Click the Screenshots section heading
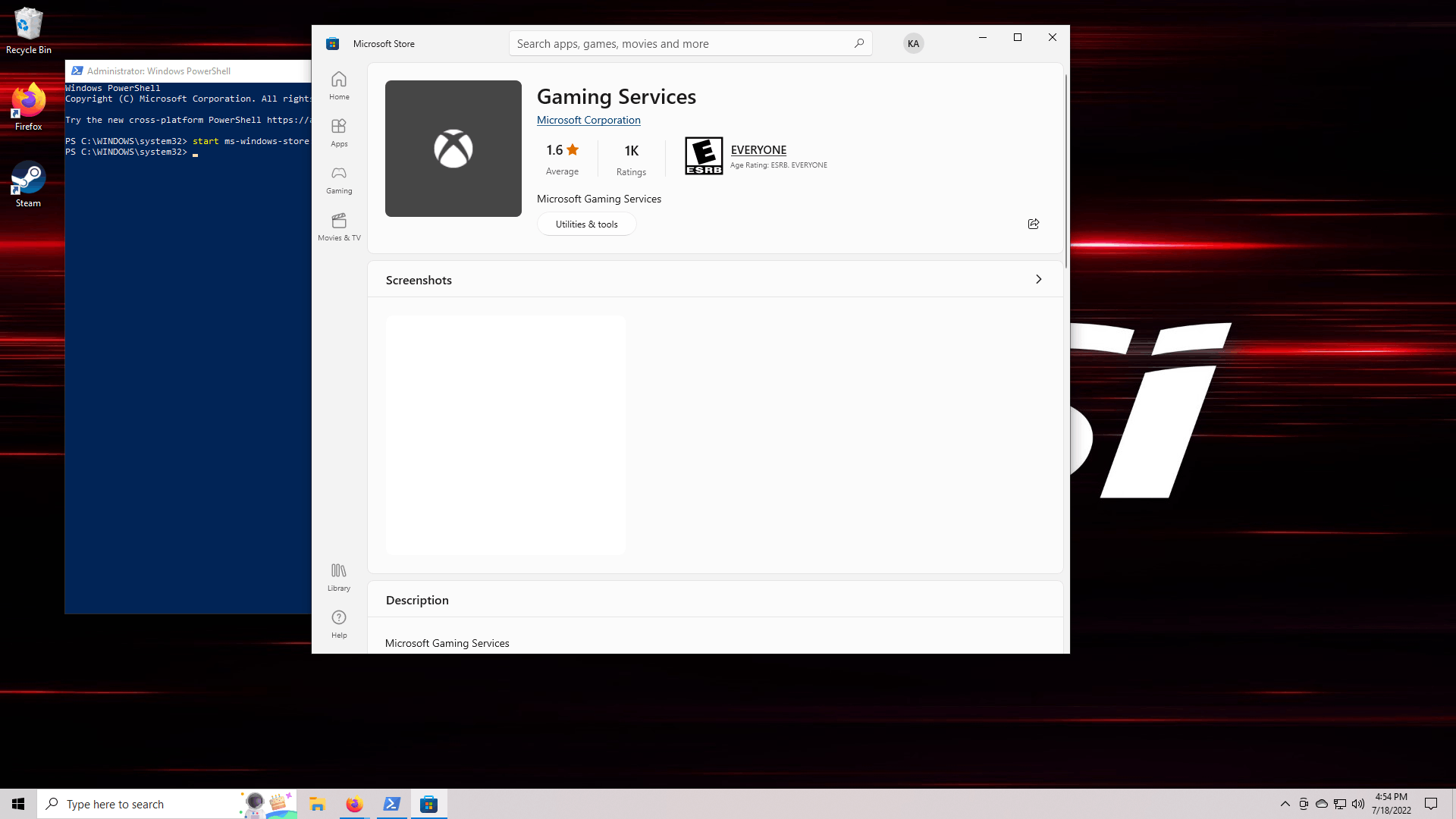This screenshot has width=1456, height=819. (419, 280)
